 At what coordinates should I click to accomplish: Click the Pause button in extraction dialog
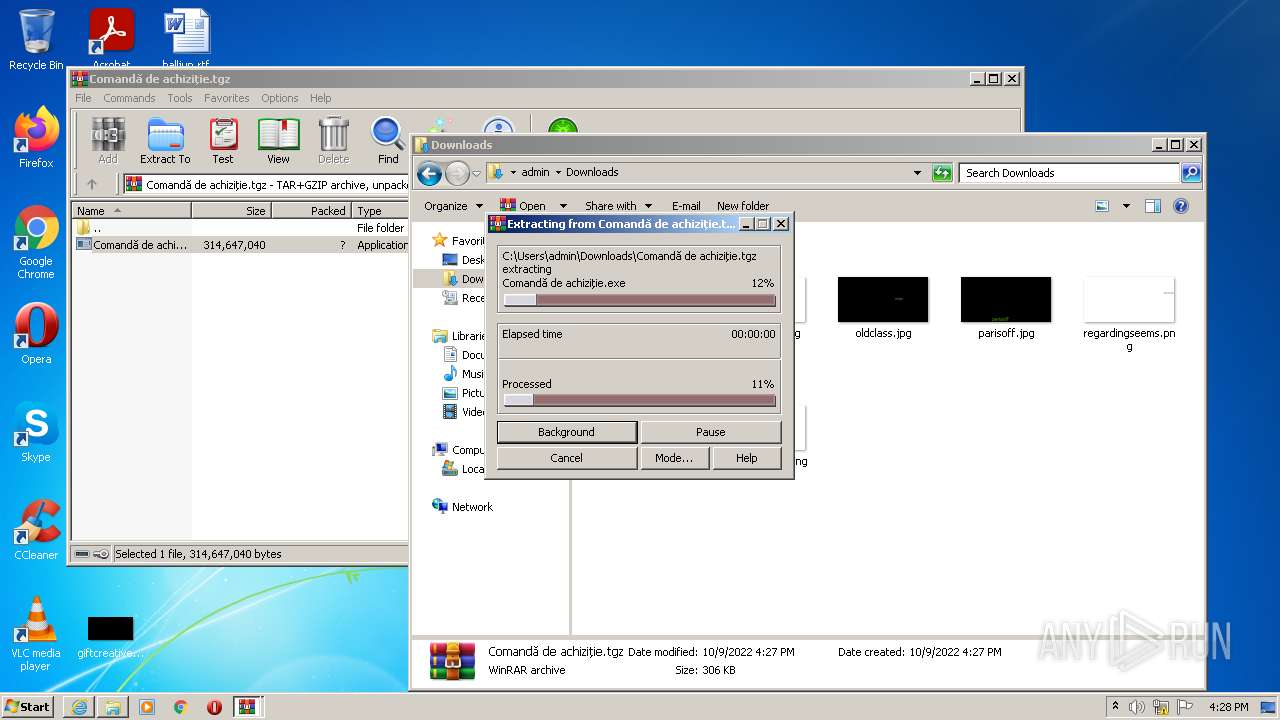(710, 432)
